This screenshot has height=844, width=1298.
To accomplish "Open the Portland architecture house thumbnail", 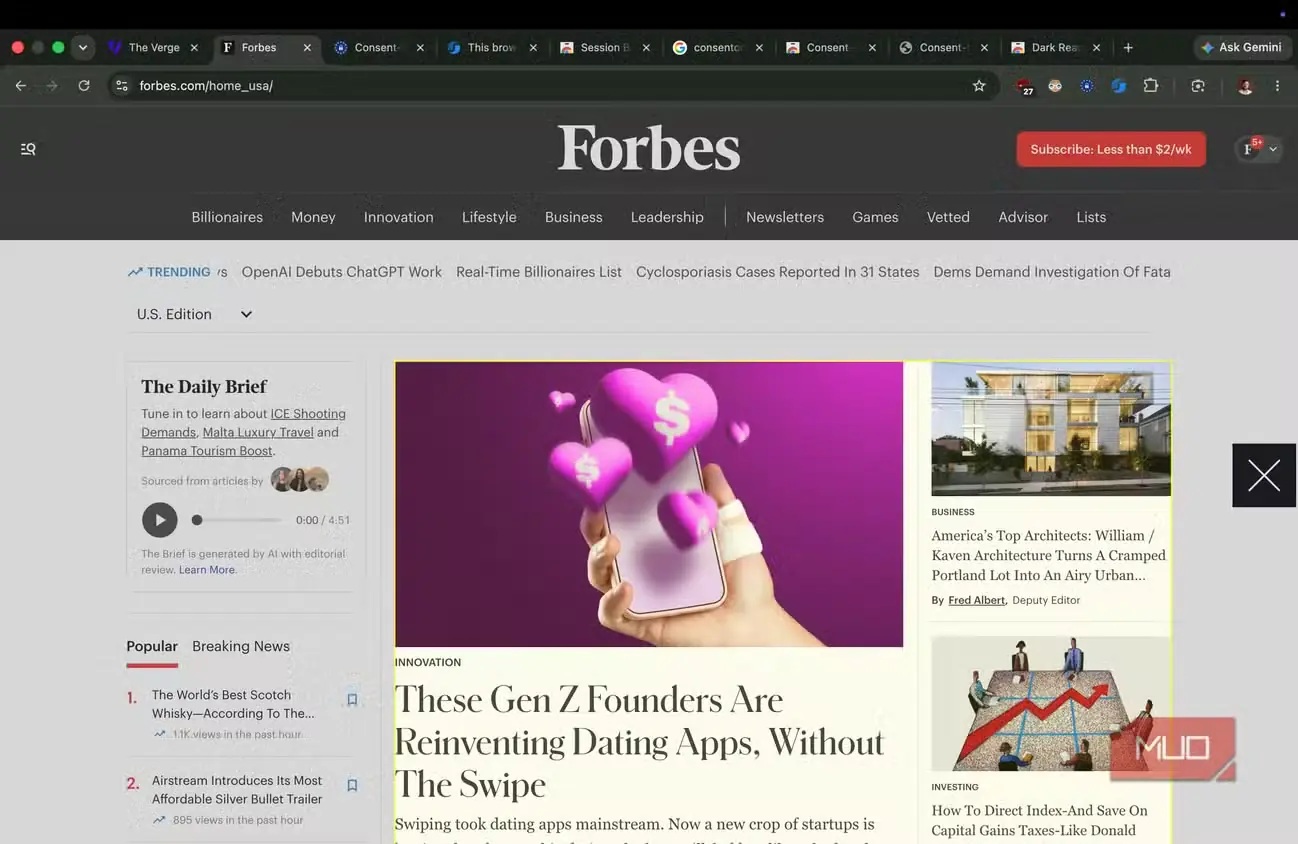I will pos(1051,429).
